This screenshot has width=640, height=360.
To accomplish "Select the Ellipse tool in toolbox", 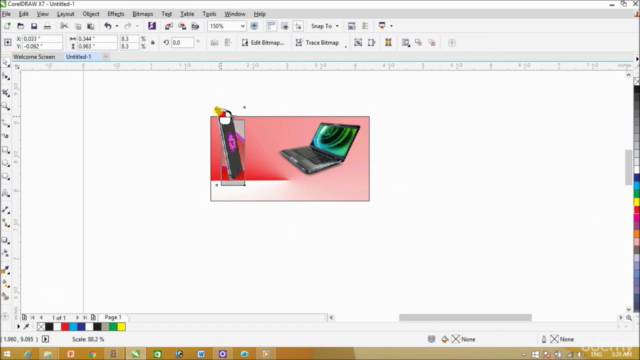I will 6,163.
